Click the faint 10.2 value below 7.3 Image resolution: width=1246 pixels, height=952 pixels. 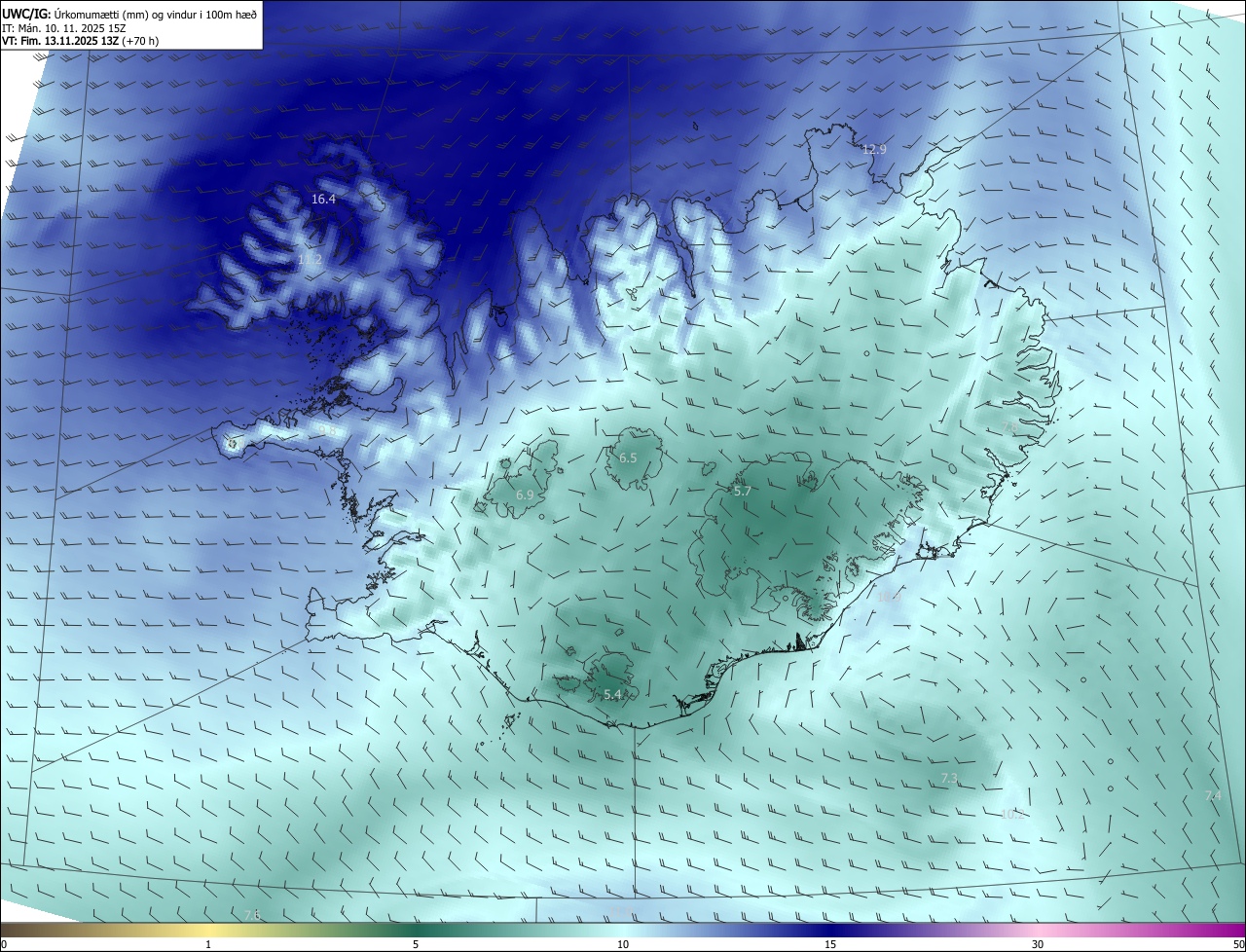tap(1012, 814)
